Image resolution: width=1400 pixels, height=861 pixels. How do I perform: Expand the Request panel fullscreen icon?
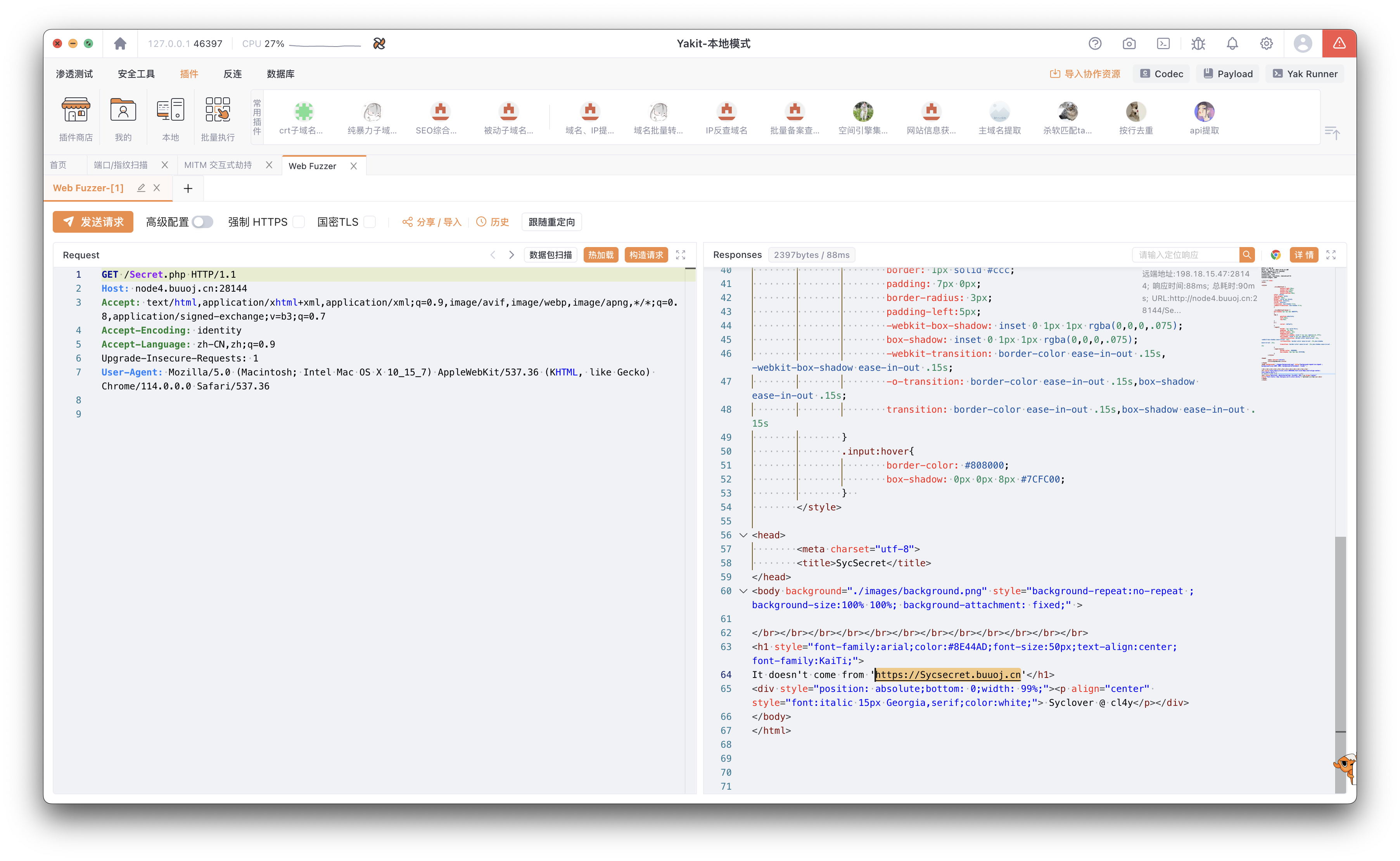pyautogui.click(x=680, y=255)
